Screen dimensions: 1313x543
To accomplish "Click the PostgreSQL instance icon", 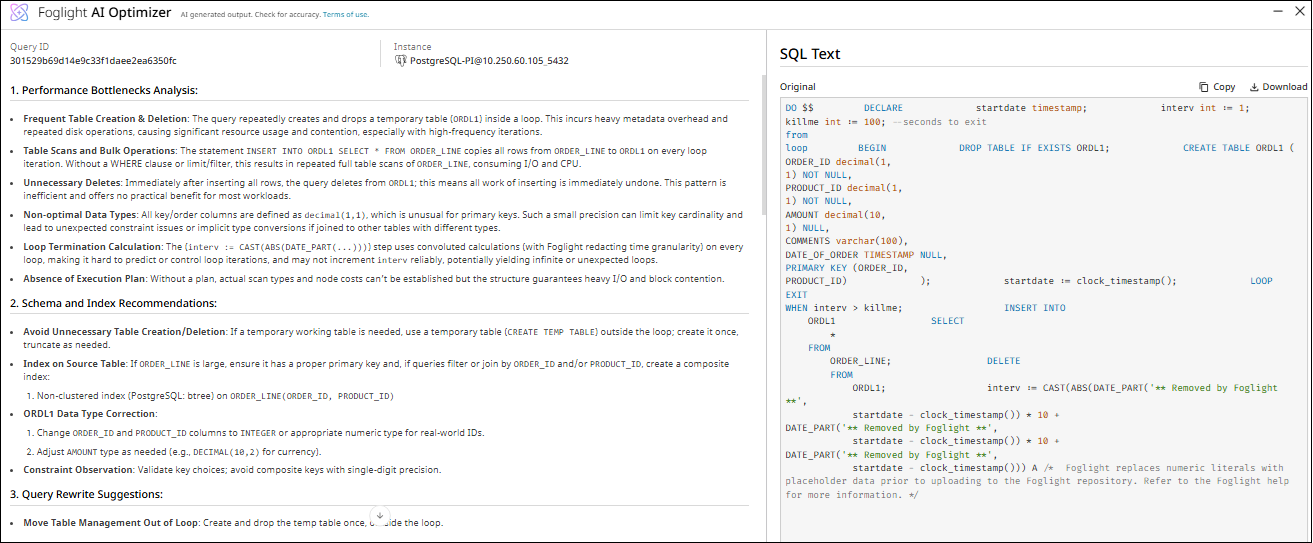I will pyautogui.click(x=400, y=61).
